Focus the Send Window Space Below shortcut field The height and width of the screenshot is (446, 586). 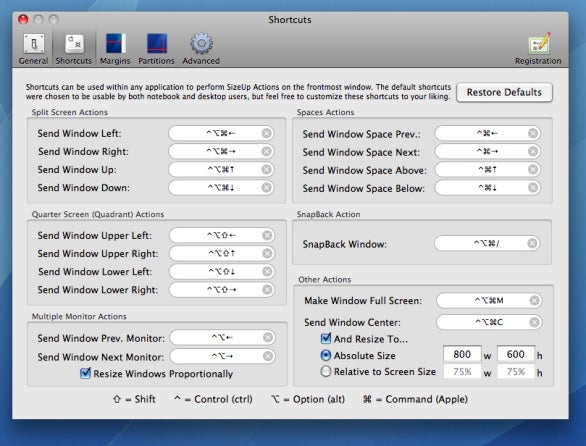tap(488, 187)
